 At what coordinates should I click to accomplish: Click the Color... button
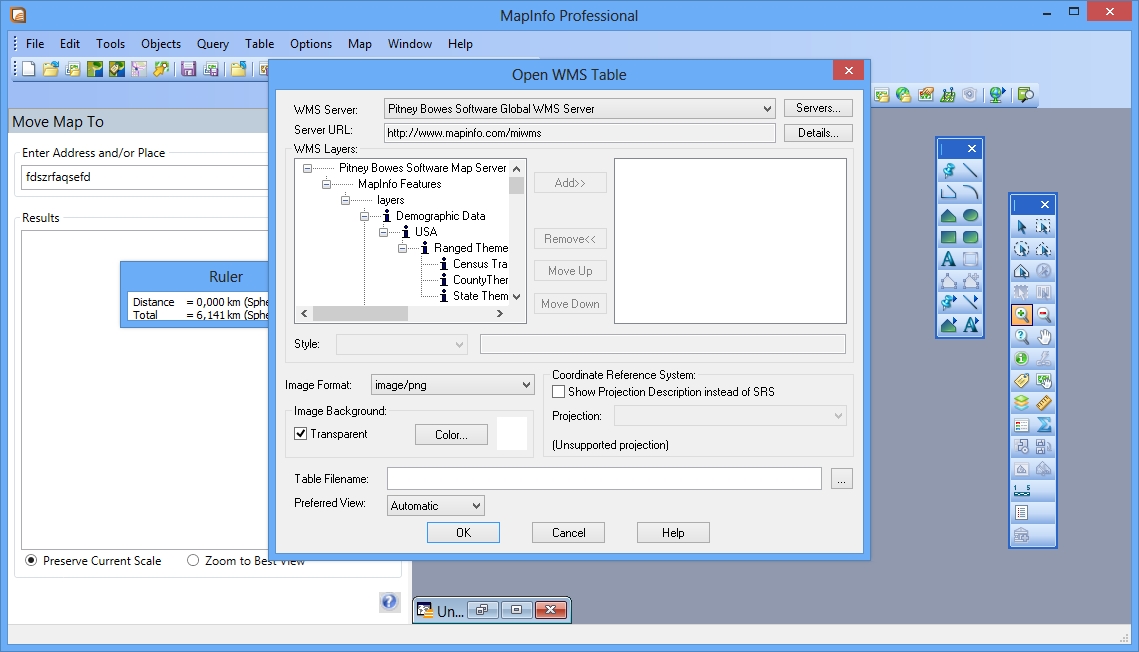[451, 434]
